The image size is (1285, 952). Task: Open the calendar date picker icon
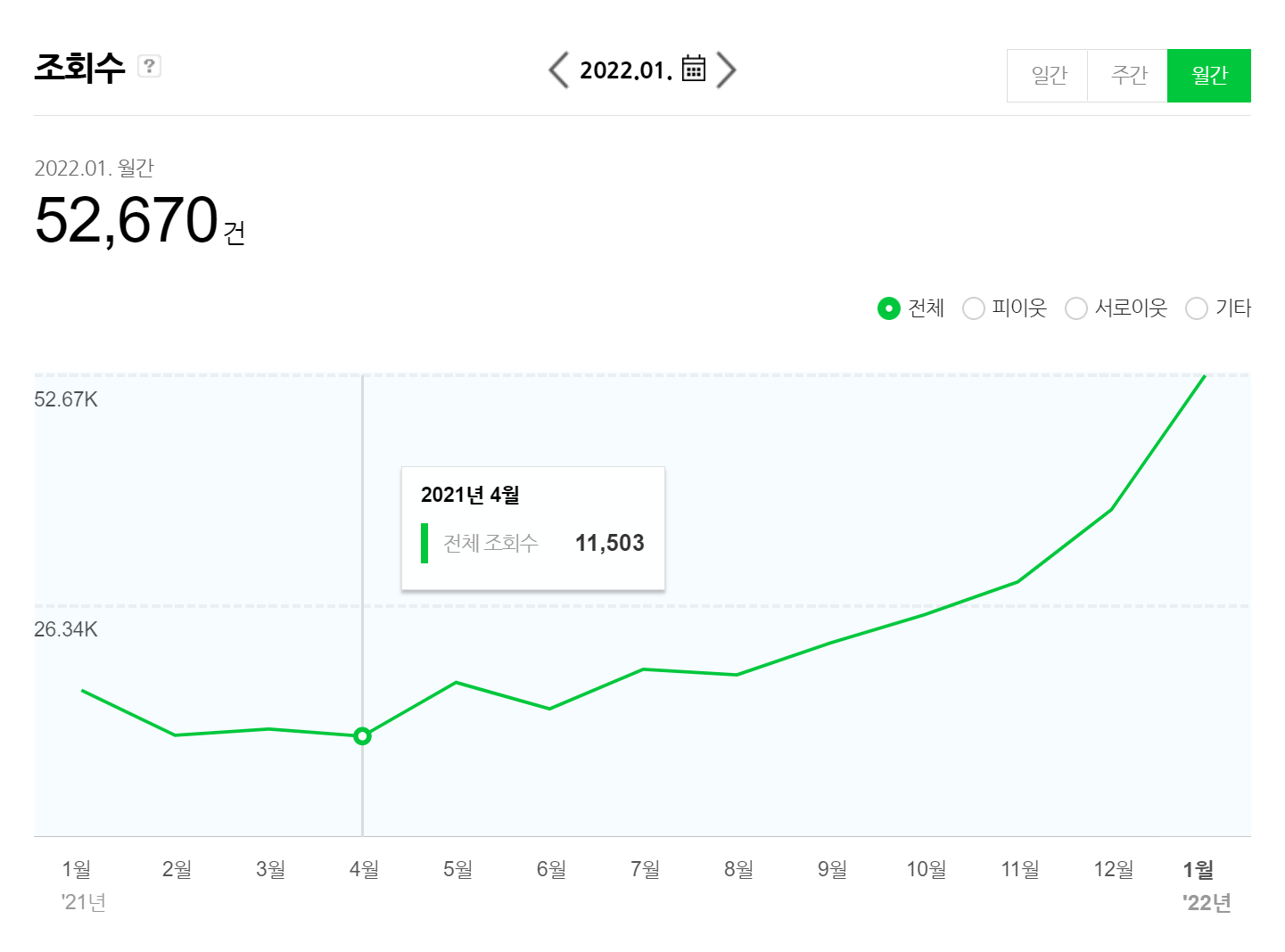[x=693, y=69]
